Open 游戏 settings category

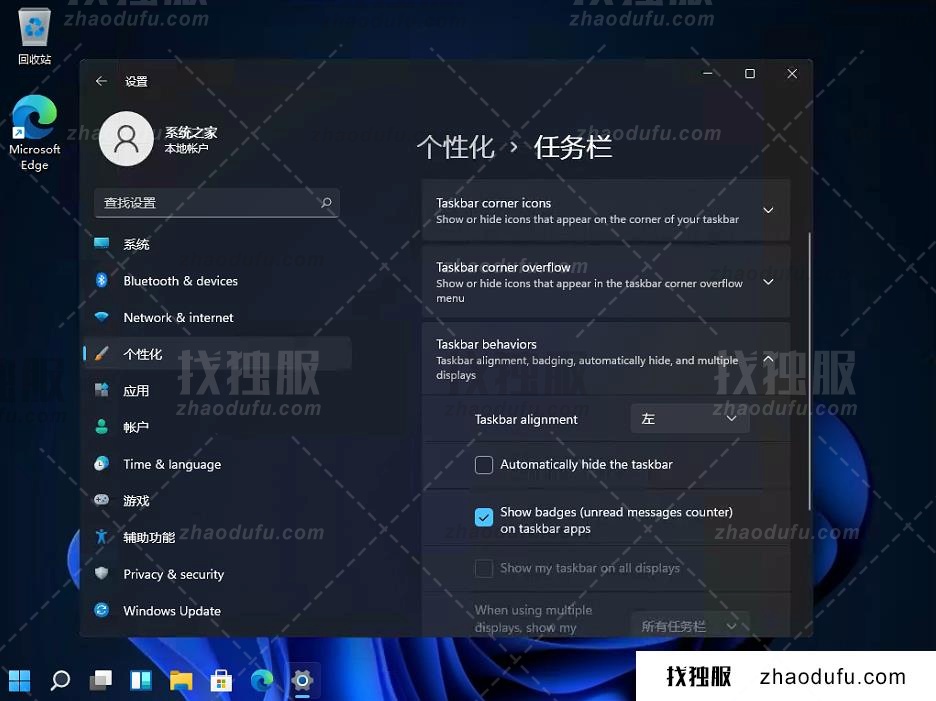coord(217,500)
